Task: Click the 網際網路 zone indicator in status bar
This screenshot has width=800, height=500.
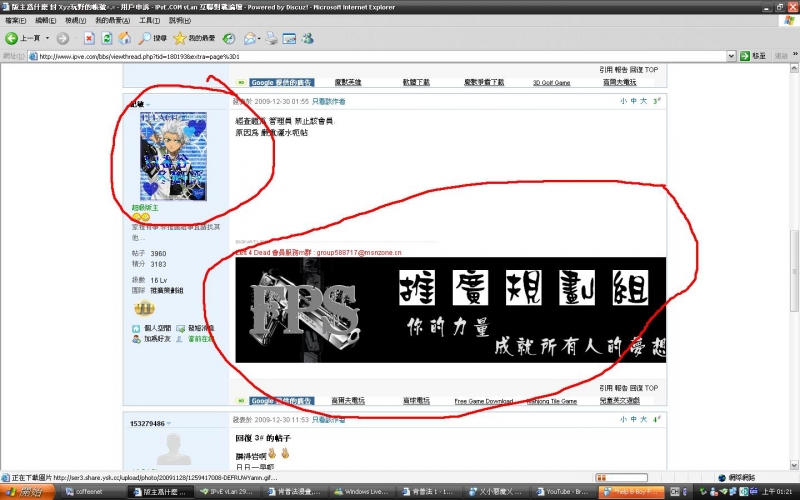Action: click(736, 478)
